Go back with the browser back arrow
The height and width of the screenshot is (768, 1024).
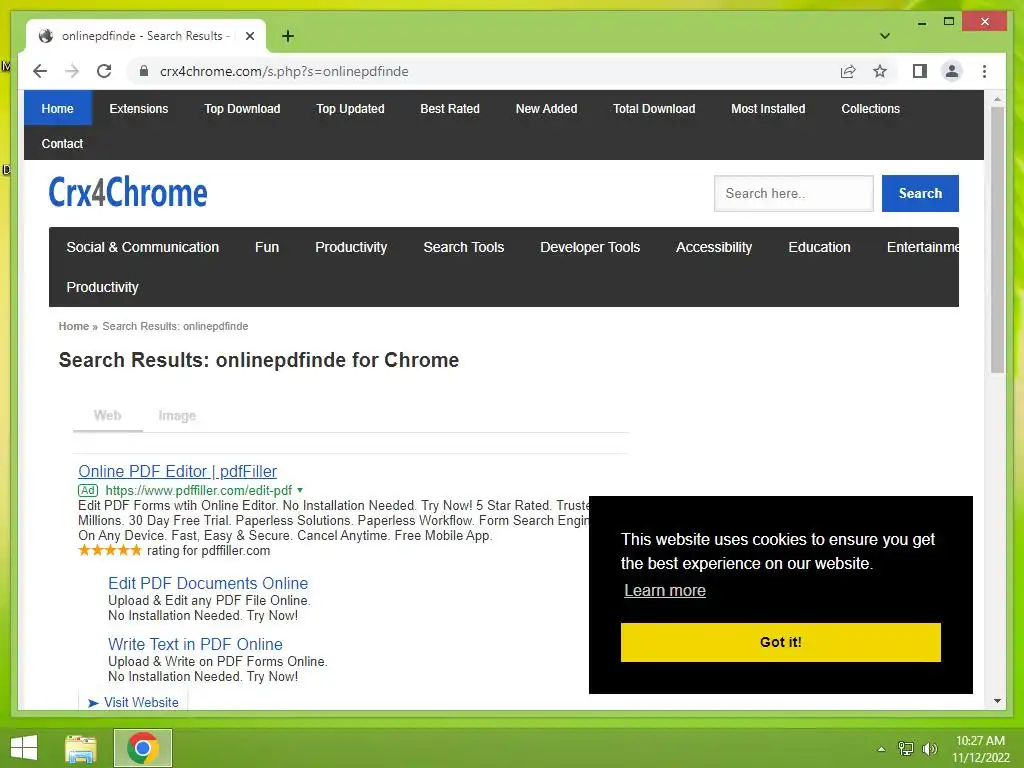pyautogui.click(x=40, y=71)
